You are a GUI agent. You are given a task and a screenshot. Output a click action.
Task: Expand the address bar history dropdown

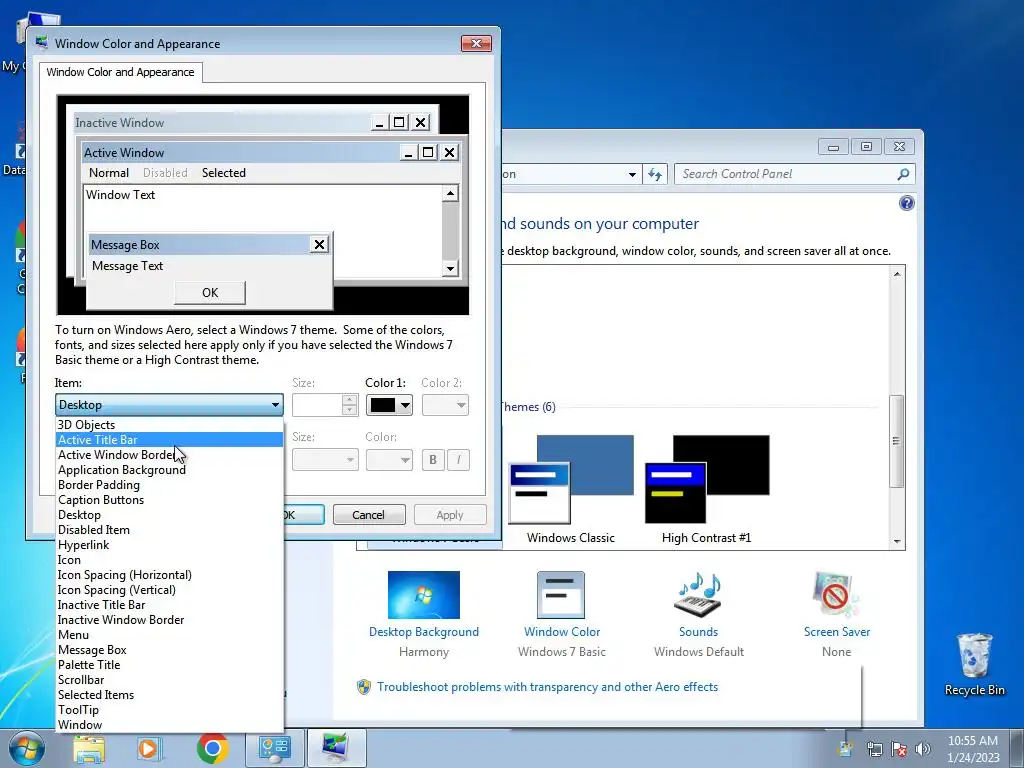point(632,174)
